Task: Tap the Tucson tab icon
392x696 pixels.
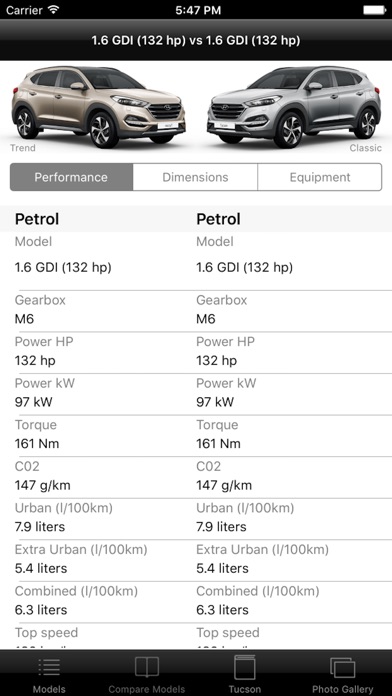Action: (x=245, y=667)
